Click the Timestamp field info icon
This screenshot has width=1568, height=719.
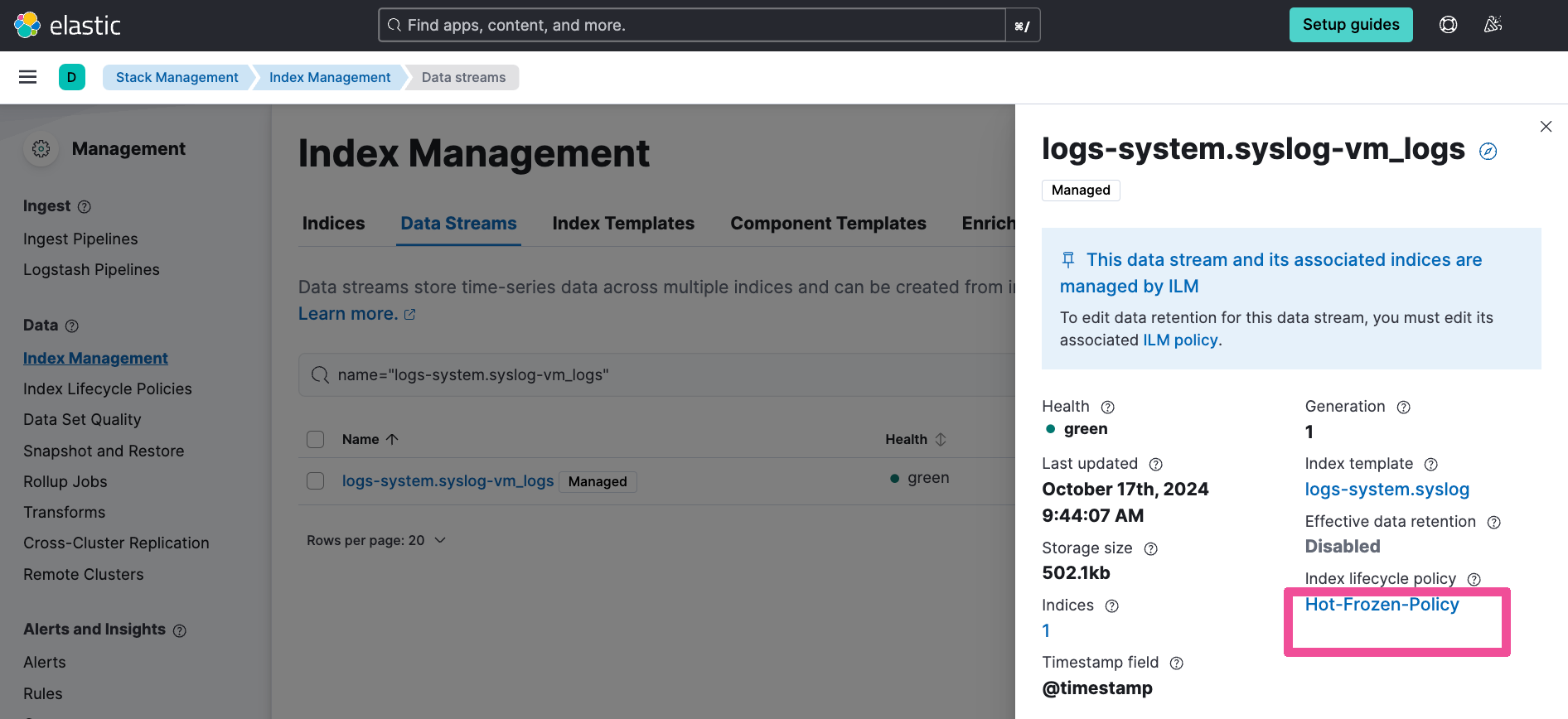(1177, 664)
